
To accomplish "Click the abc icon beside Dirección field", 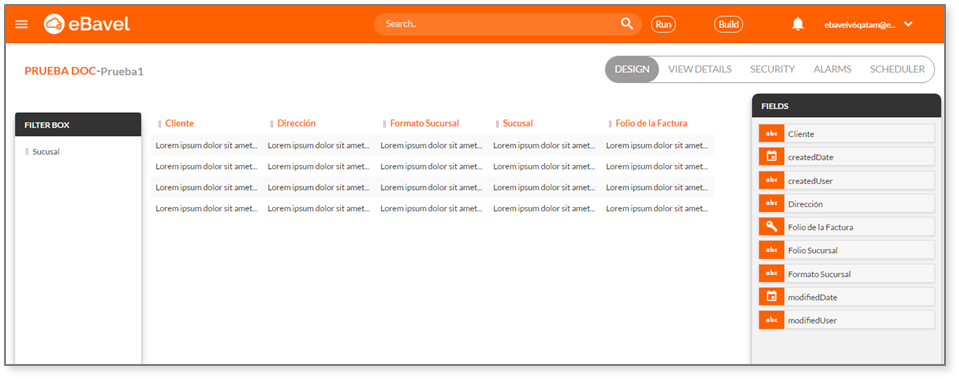I will [771, 204].
